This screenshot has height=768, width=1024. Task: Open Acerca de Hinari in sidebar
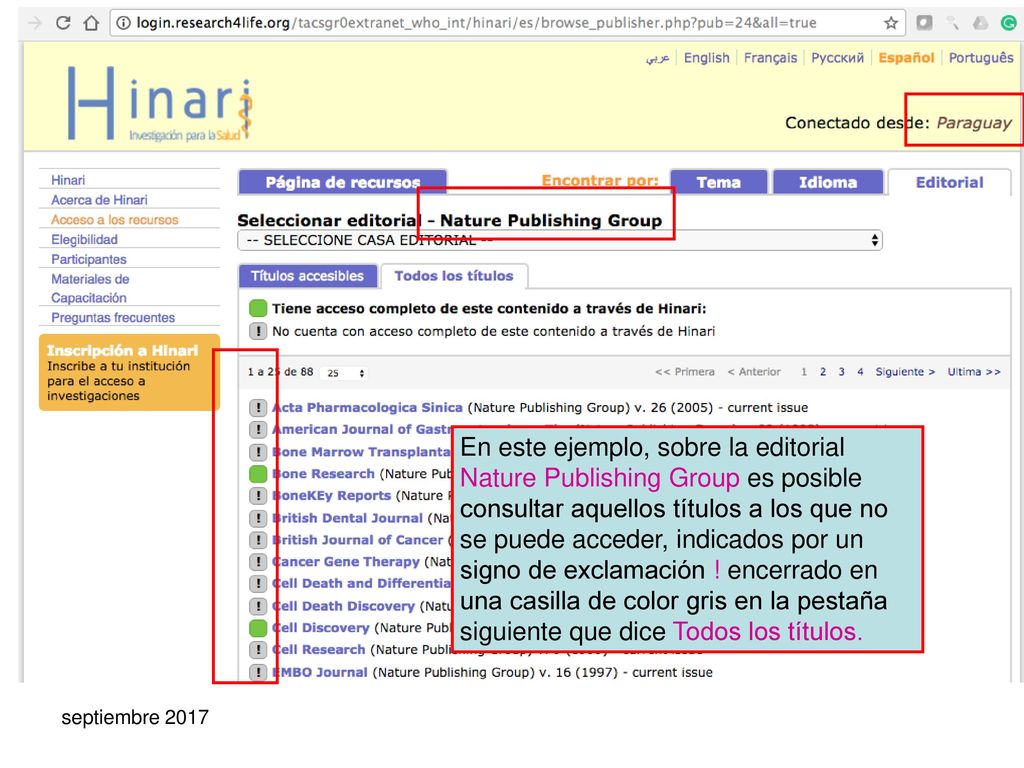(99, 200)
